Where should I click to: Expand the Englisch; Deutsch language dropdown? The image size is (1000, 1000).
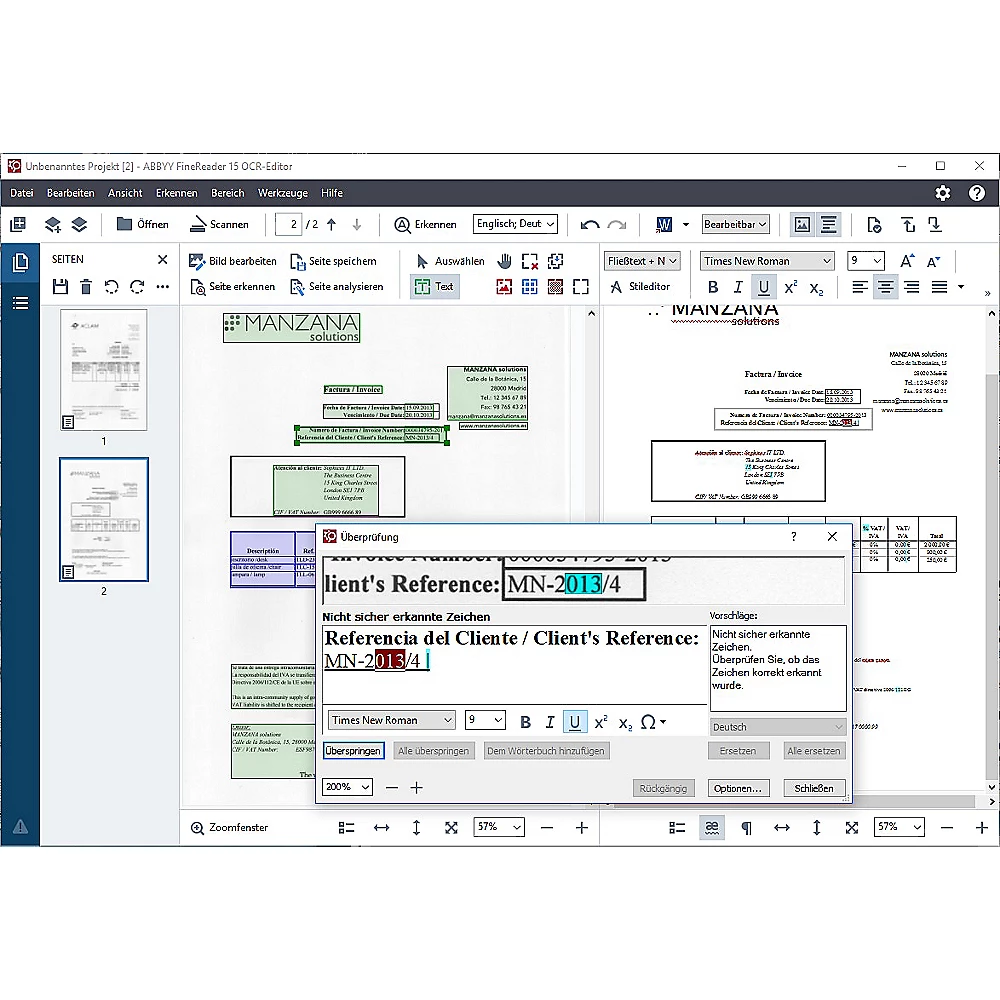515,224
